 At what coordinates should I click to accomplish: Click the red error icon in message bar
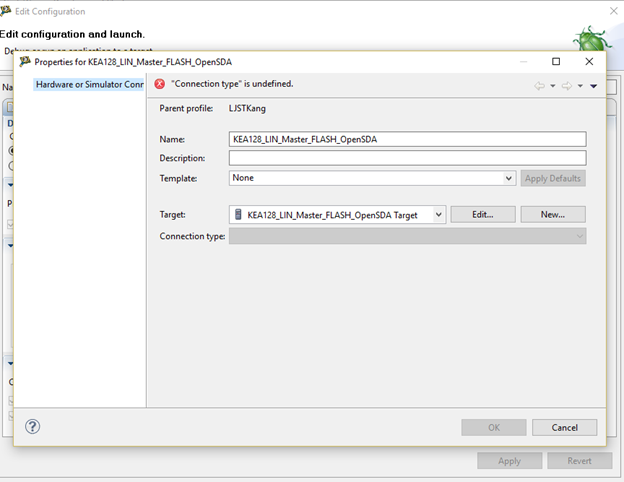[160, 84]
